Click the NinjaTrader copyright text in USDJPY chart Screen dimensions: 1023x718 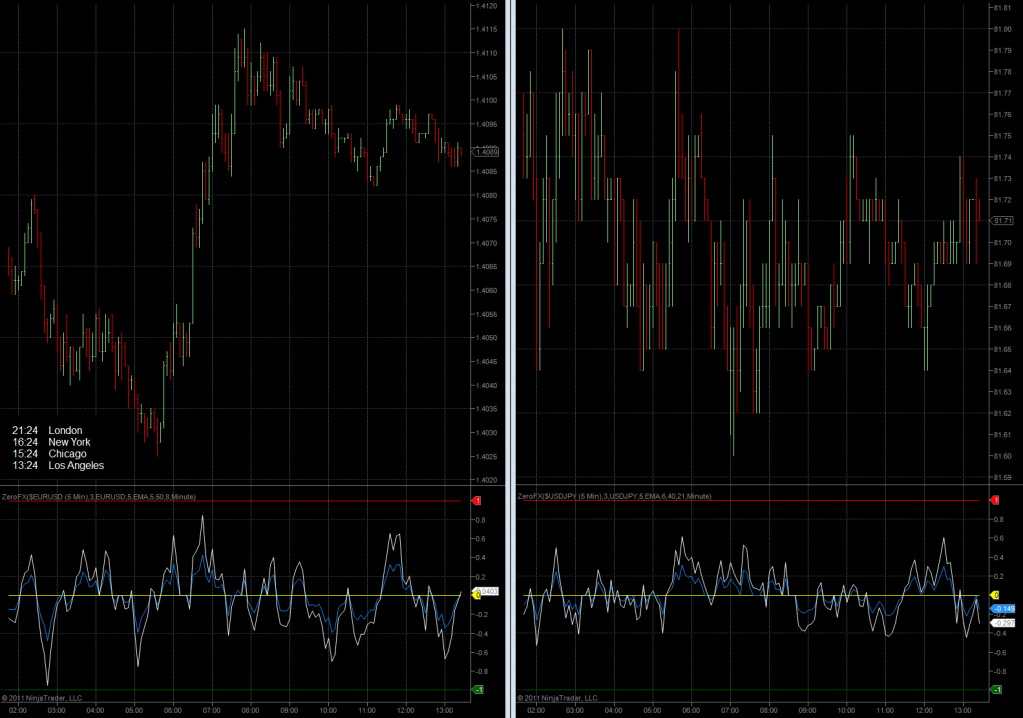557,697
